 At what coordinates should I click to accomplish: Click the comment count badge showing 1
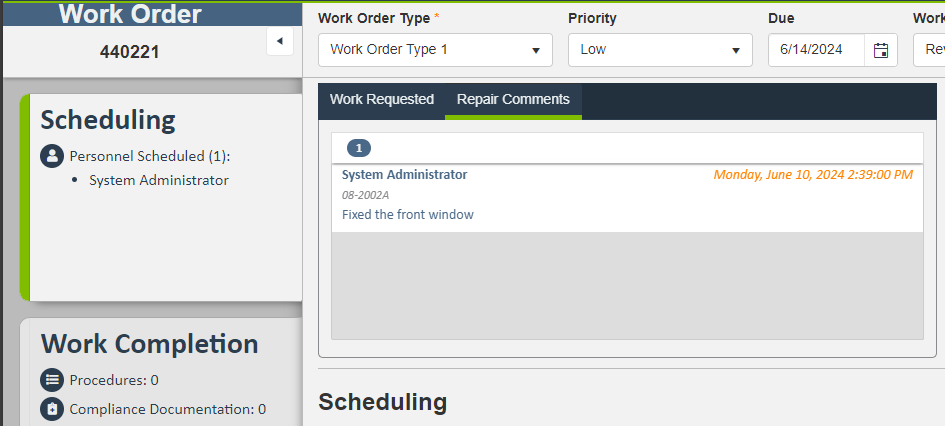click(359, 148)
